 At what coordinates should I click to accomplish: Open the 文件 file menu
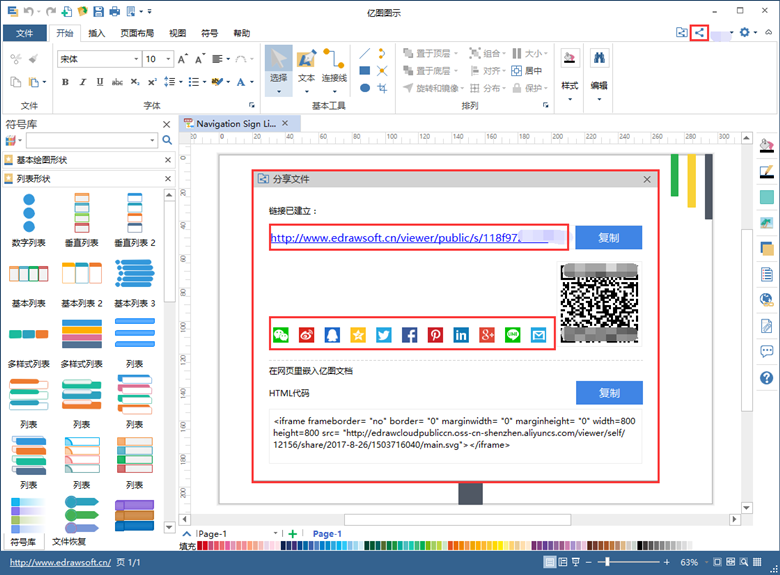(x=24, y=33)
